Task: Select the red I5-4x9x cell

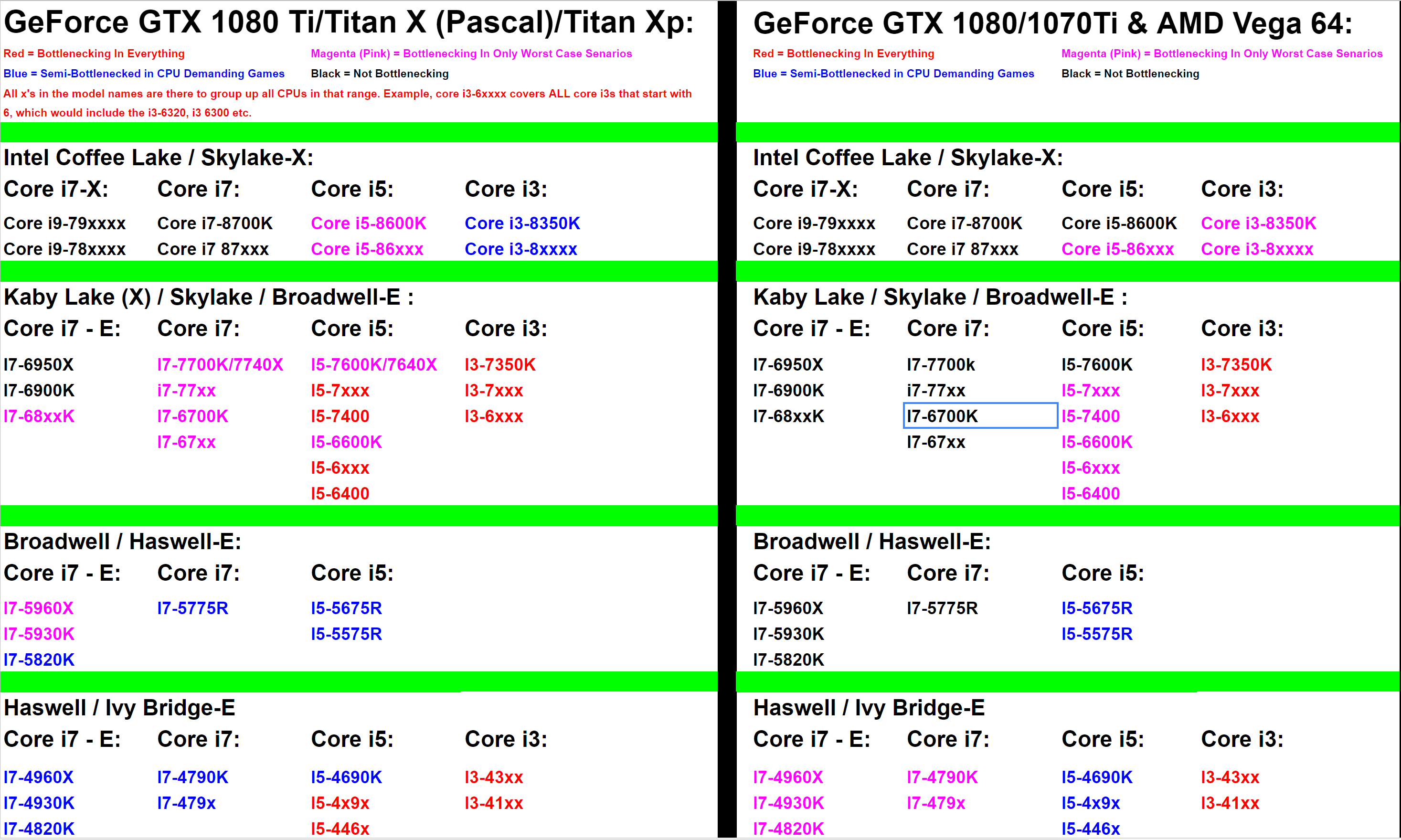Action: click(340, 803)
